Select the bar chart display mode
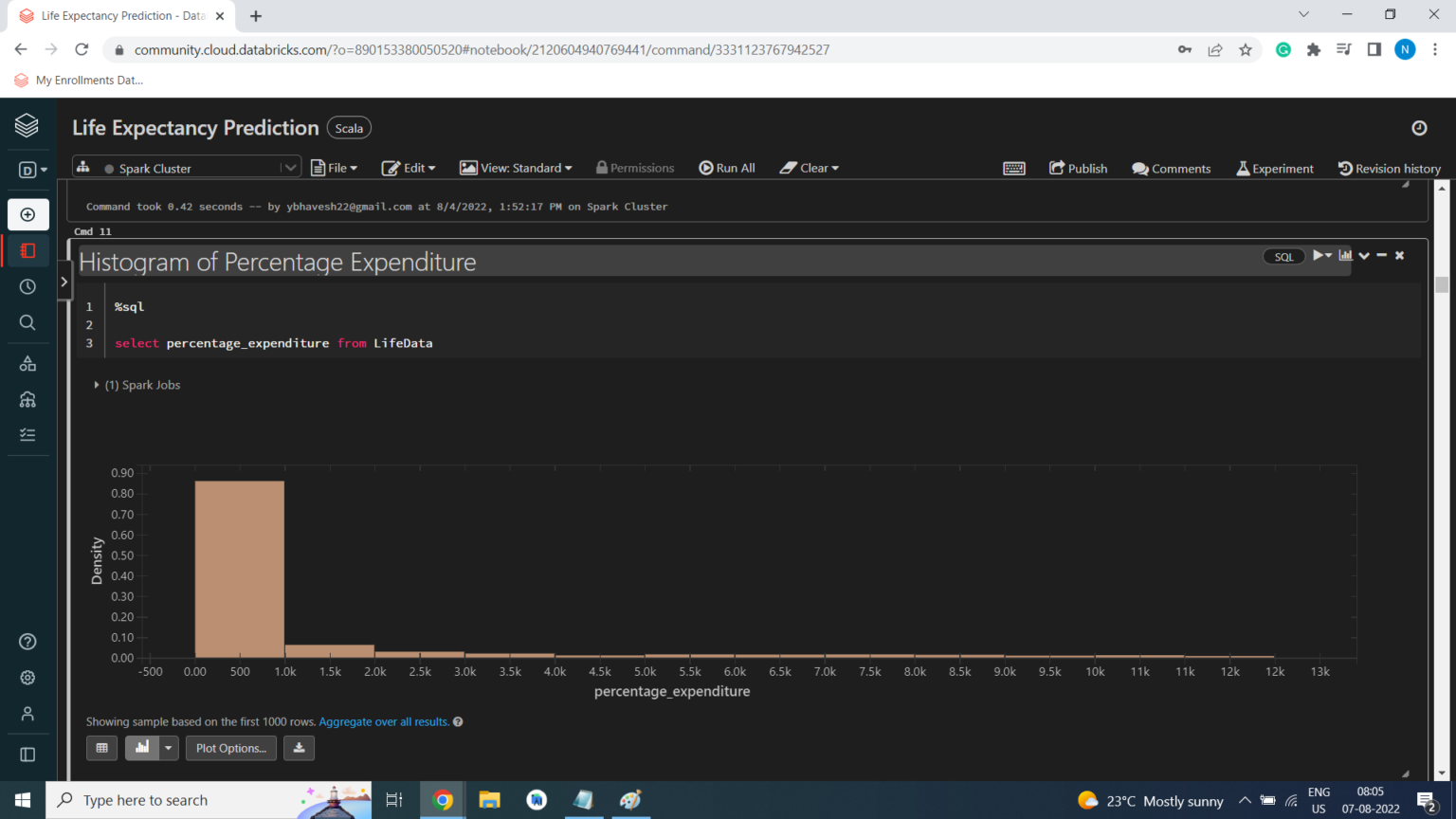Screen dimensions: 1456x819 pos(144,748)
